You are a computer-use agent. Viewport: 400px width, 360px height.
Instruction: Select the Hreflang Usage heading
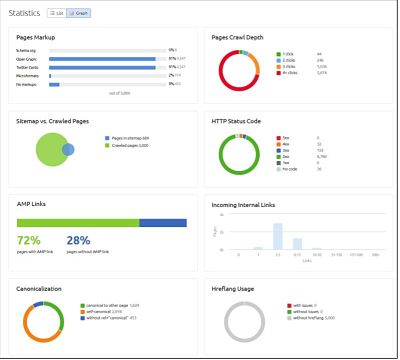pyautogui.click(x=233, y=289)
